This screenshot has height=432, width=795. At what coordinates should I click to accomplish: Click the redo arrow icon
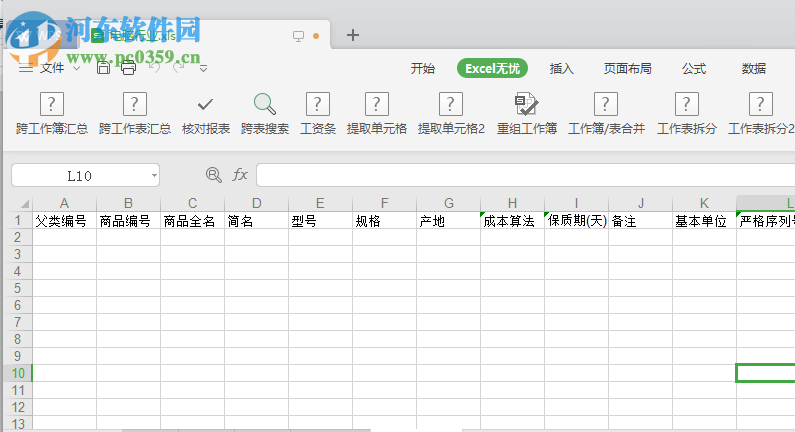click(x=178, y=67)
